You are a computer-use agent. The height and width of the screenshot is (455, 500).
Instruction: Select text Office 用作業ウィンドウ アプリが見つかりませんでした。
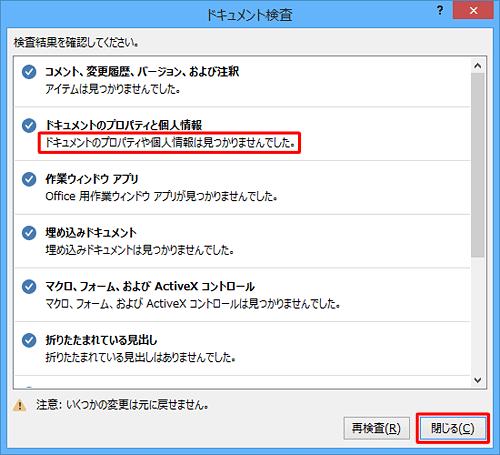[x=161, y=196]
